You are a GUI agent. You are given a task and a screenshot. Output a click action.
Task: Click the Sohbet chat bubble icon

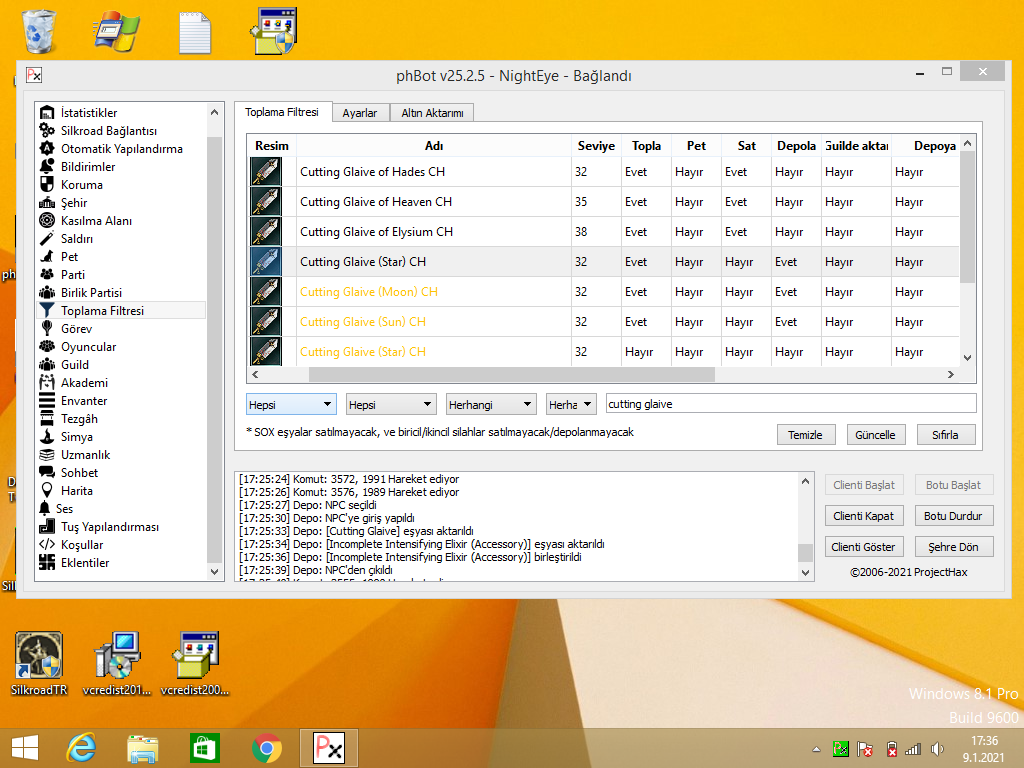click(47, 473)
